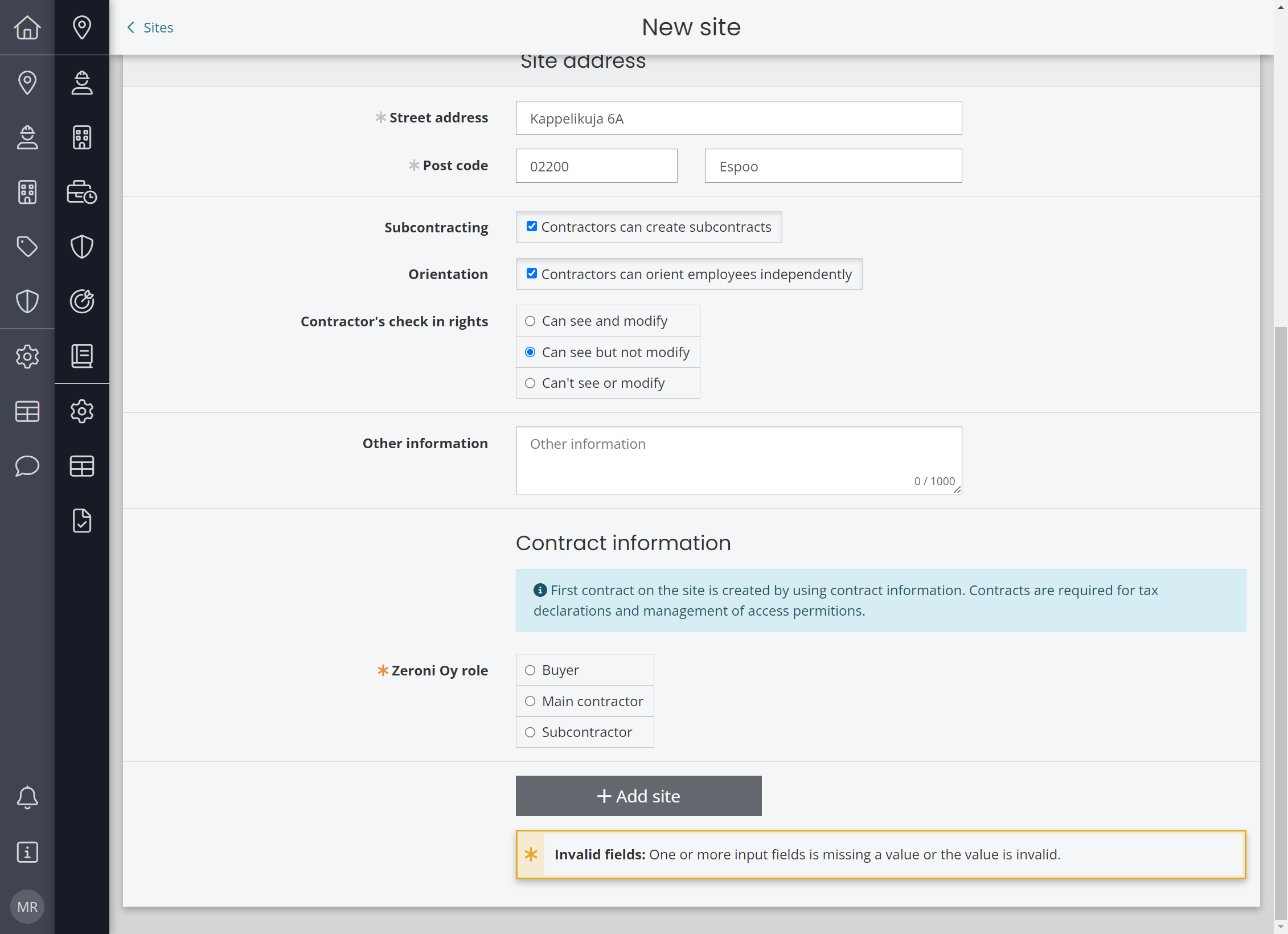Toggle Contractors can create subcontracts checkbox
1288x934 pixels.
coord(532,227)
